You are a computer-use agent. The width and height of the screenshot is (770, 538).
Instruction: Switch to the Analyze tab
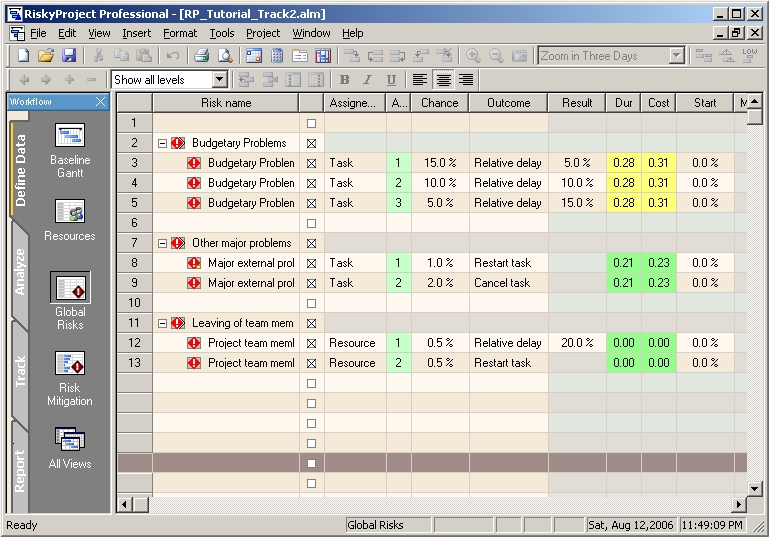pos(20,271)
